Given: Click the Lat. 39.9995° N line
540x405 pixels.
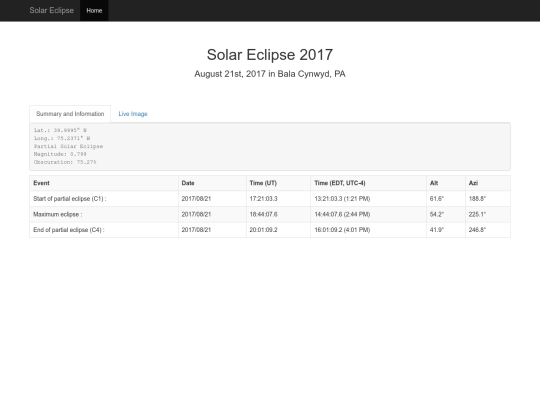Looking at the screenshot, I should (60, 130).
